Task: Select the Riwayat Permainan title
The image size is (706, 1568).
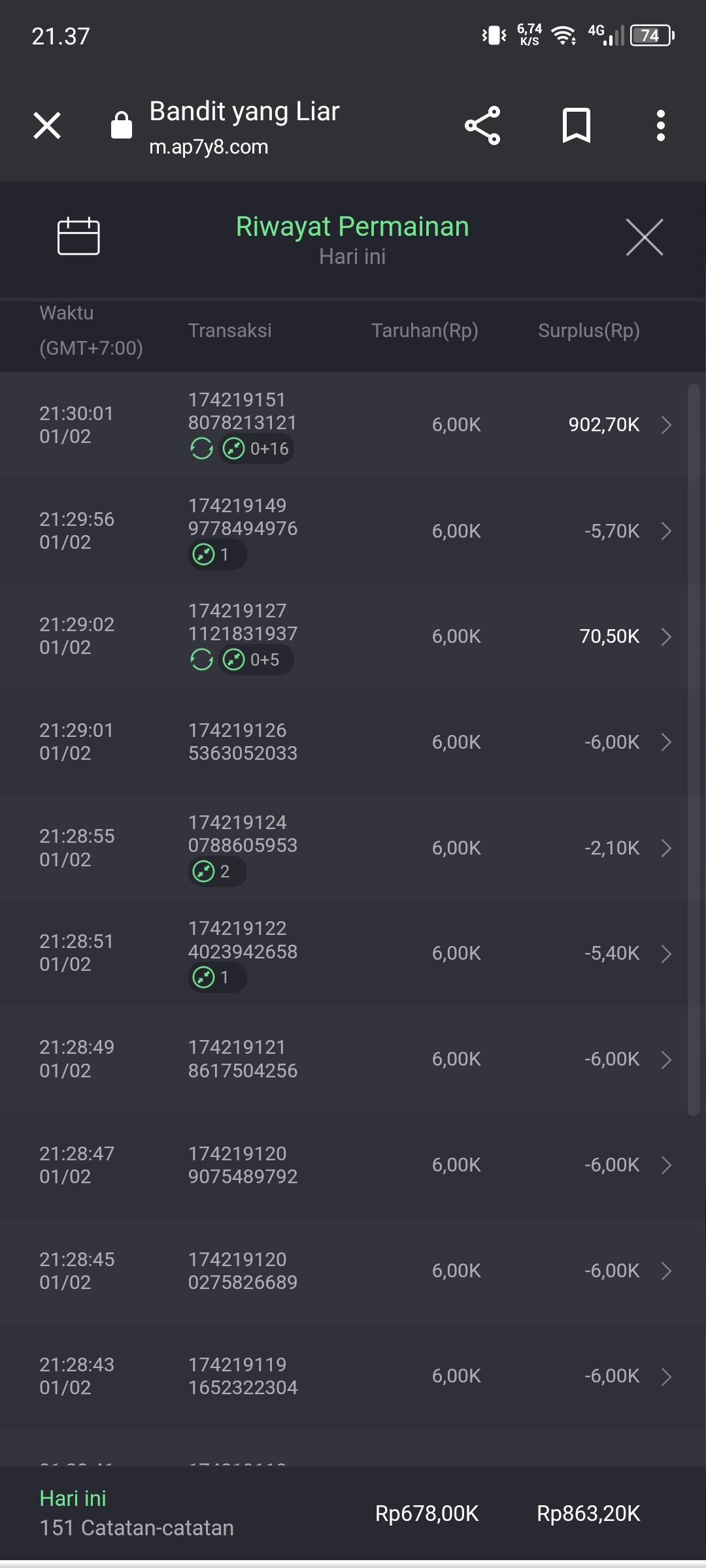Action: click(x=352, y=227)
